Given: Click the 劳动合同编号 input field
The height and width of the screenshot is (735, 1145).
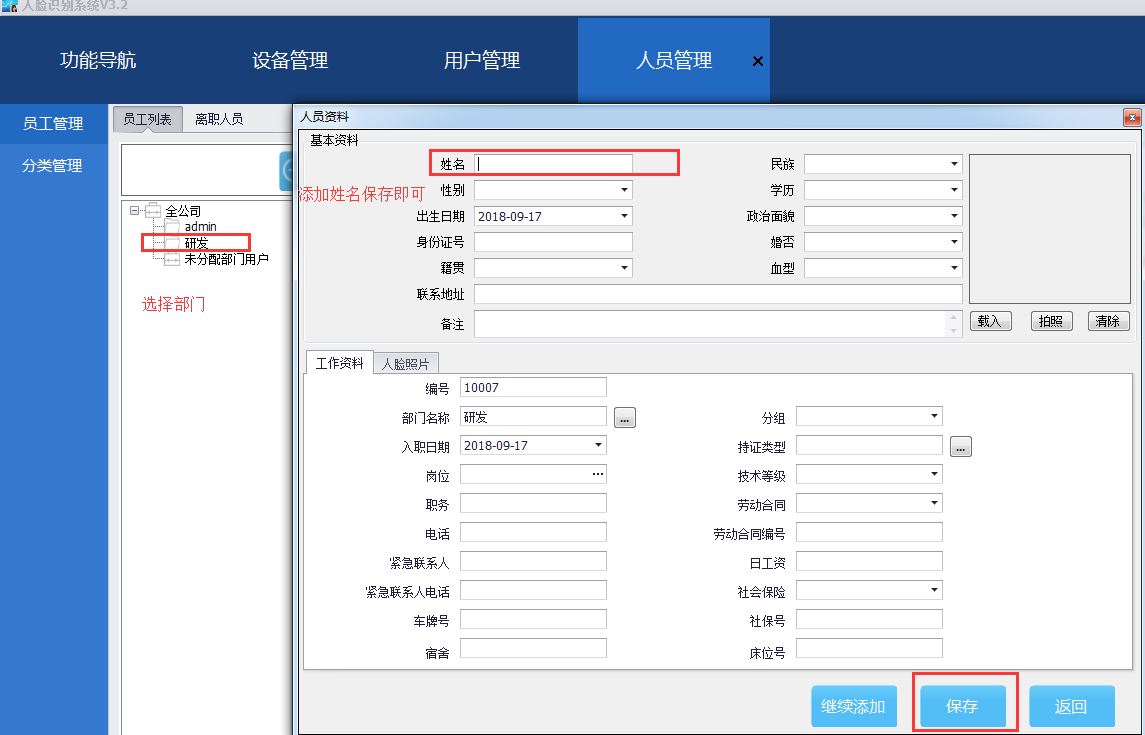Looking at the screenshot, I should 869,532.
